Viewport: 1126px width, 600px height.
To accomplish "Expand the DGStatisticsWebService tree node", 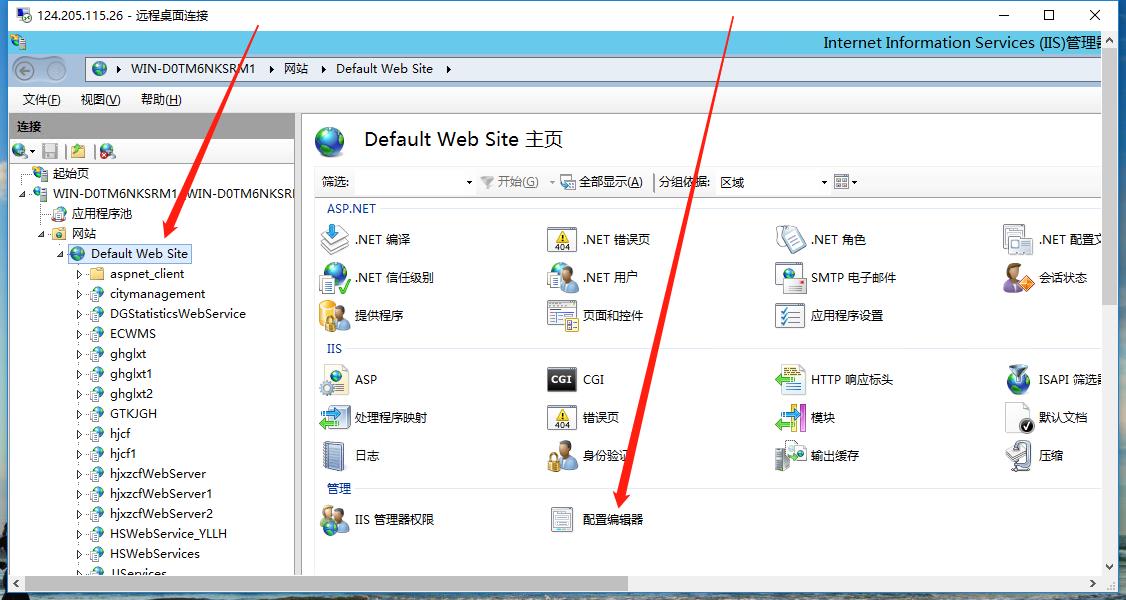I will pos(80,314).
